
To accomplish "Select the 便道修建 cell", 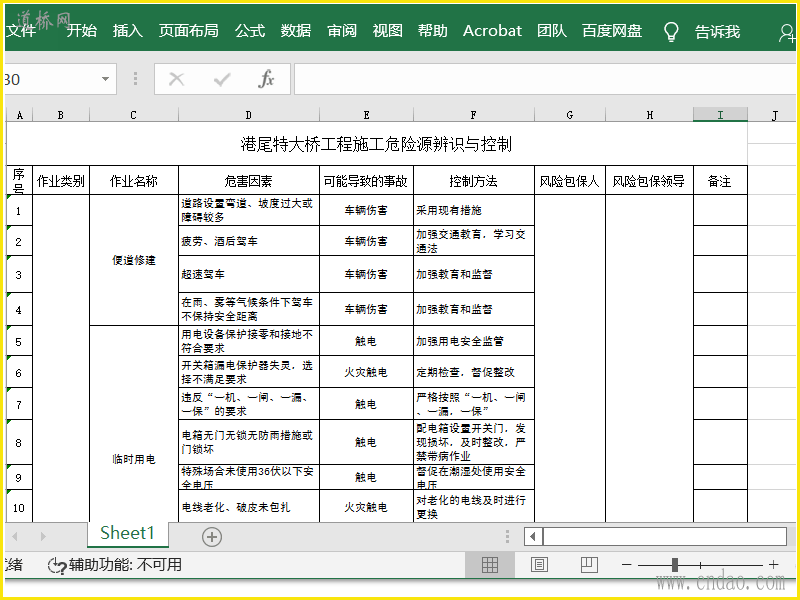I will (134, 260).
